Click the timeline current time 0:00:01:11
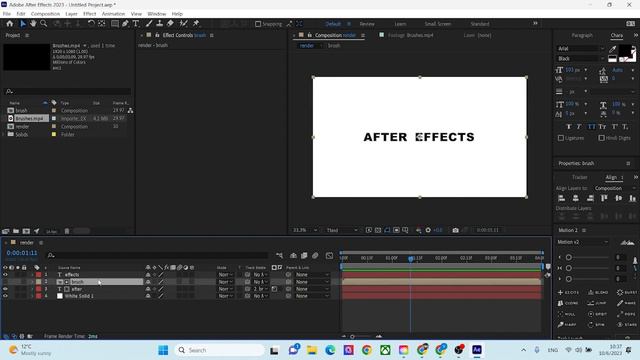 pyautogui.click(x=22, y=253)
